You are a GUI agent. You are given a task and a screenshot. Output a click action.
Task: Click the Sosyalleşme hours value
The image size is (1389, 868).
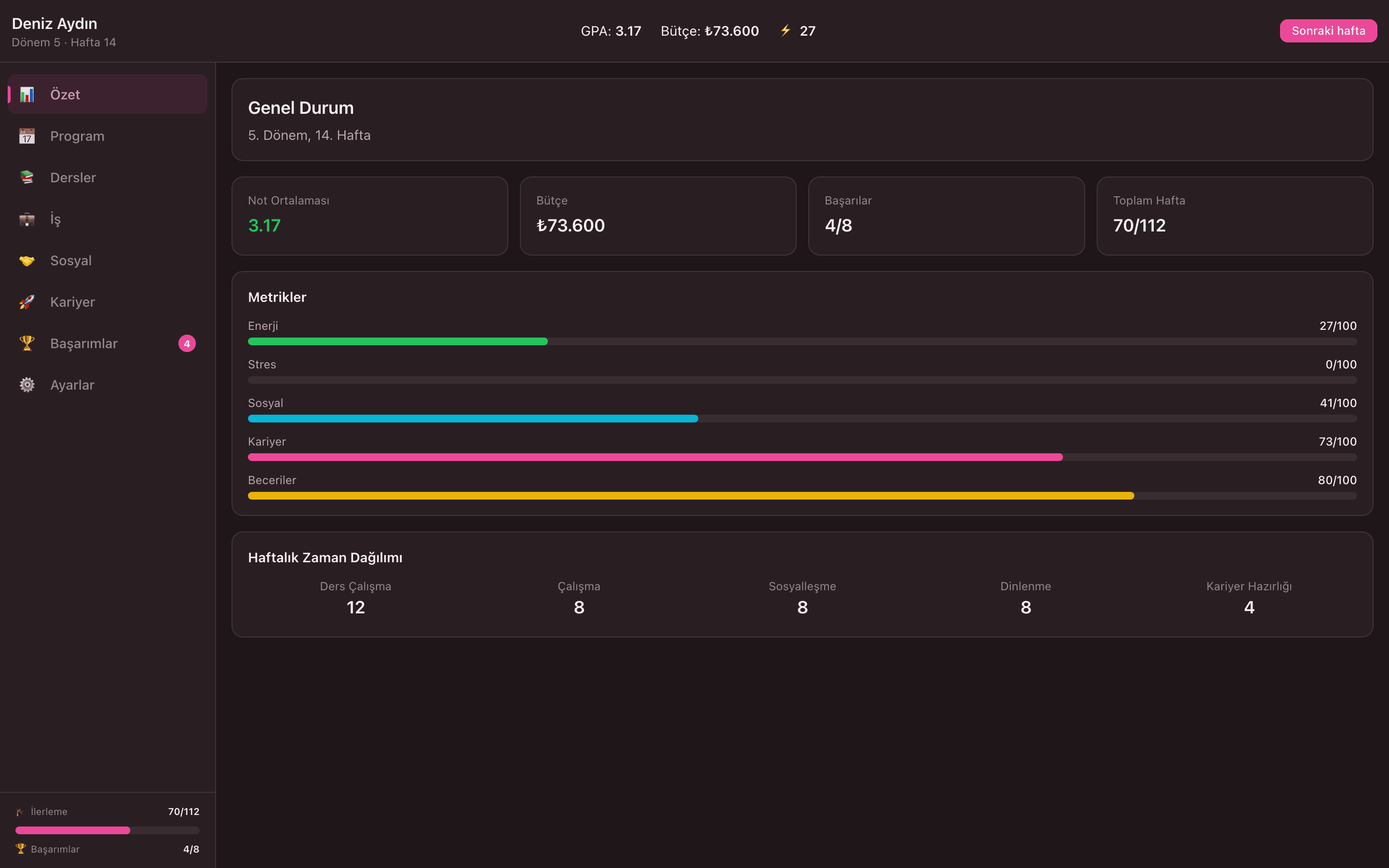pos(803,608)
